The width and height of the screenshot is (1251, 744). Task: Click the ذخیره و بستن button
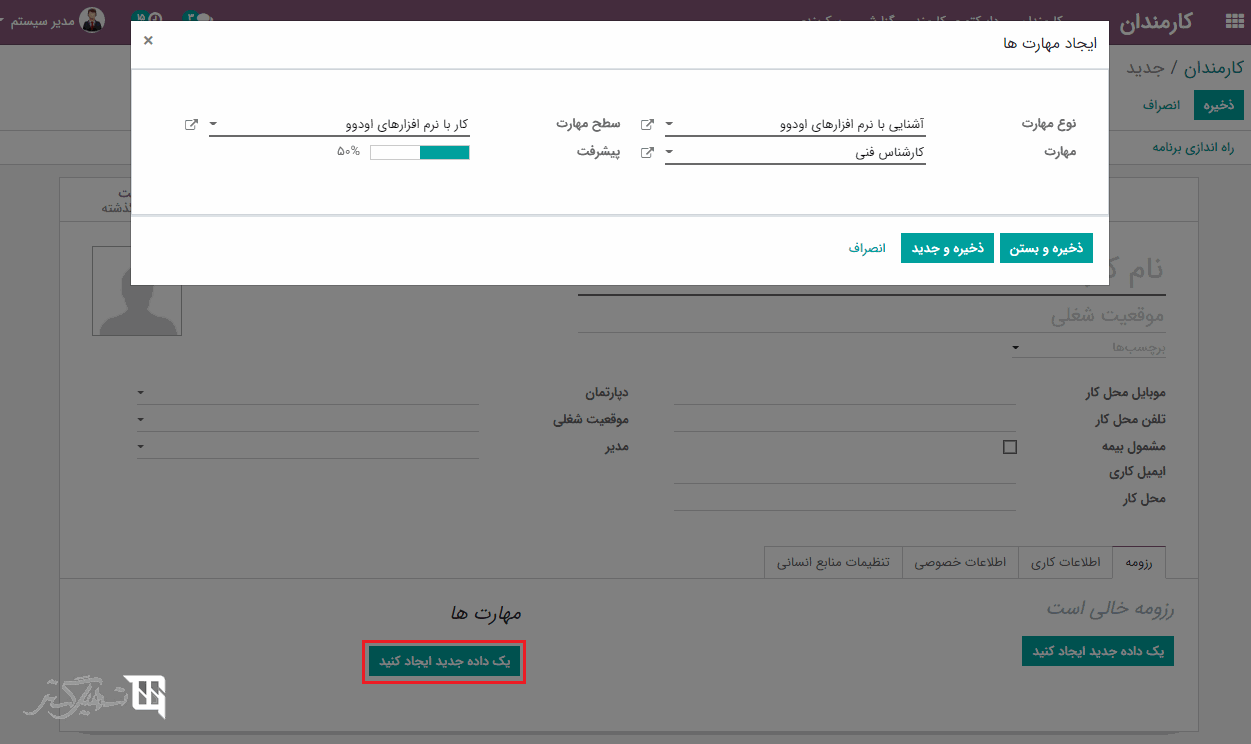coord(1046,248)
